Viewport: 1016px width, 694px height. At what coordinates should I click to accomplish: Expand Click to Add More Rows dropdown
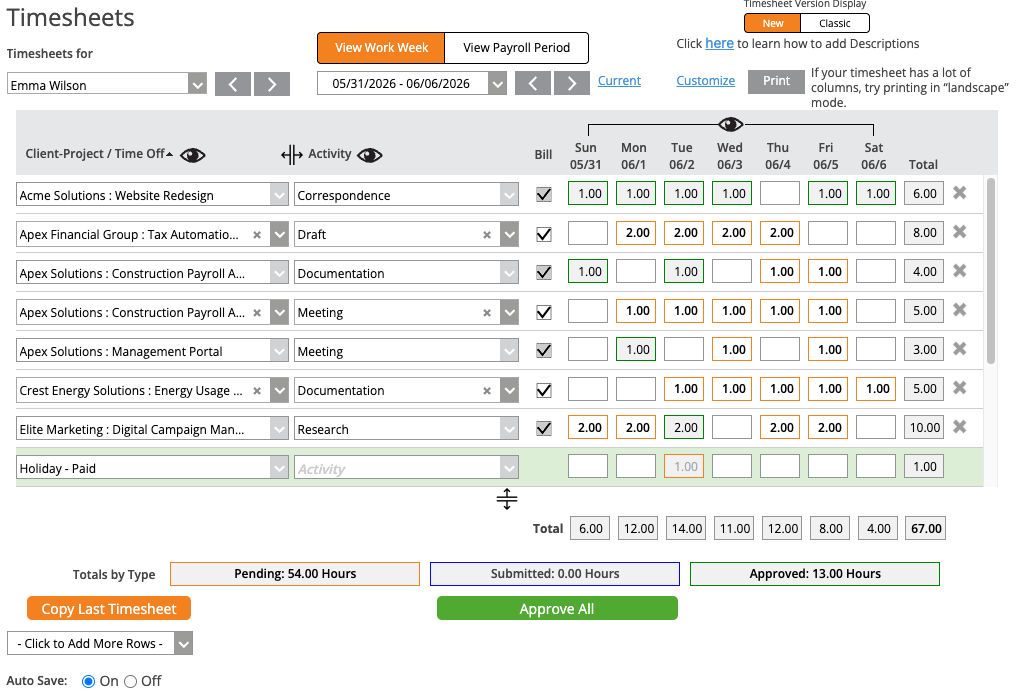(183, 643)
